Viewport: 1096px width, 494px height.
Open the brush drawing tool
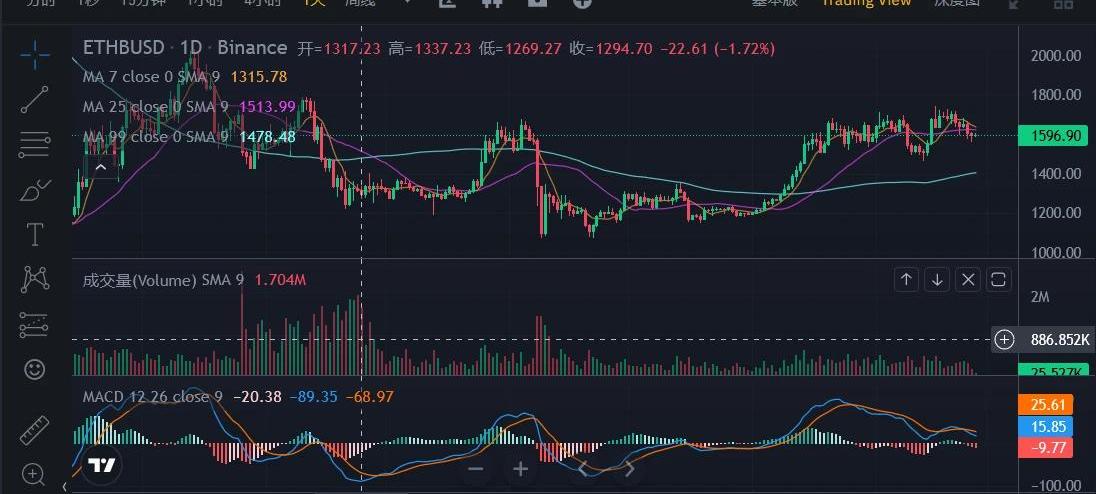35,189
